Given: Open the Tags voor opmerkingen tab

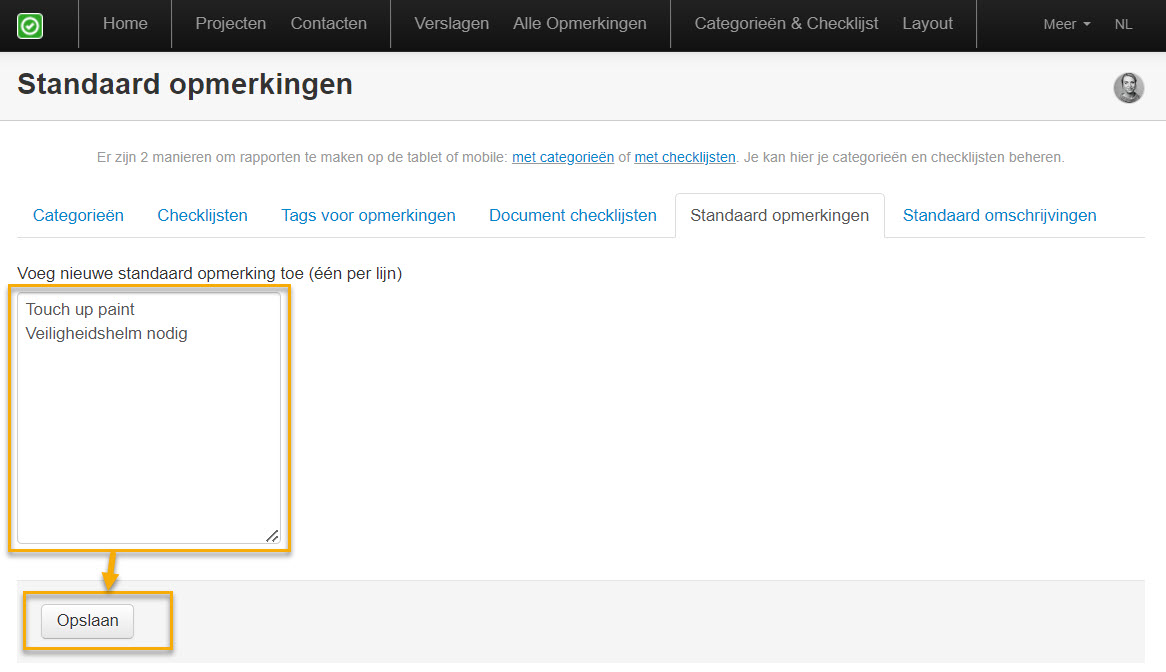Looking at the screenshot, I should 368,216.
